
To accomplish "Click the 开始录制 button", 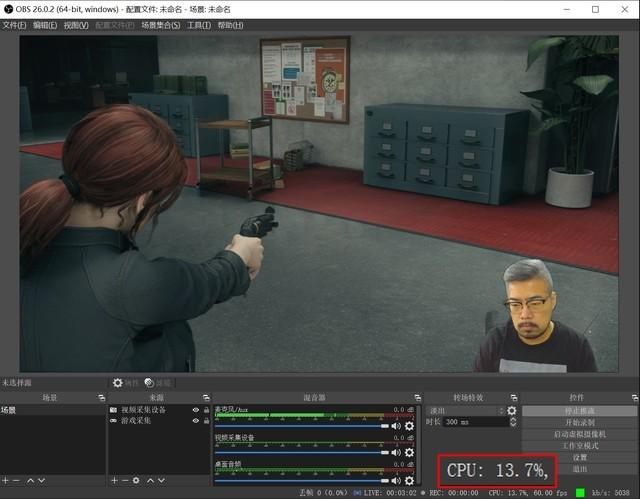I will coord(578,422).
